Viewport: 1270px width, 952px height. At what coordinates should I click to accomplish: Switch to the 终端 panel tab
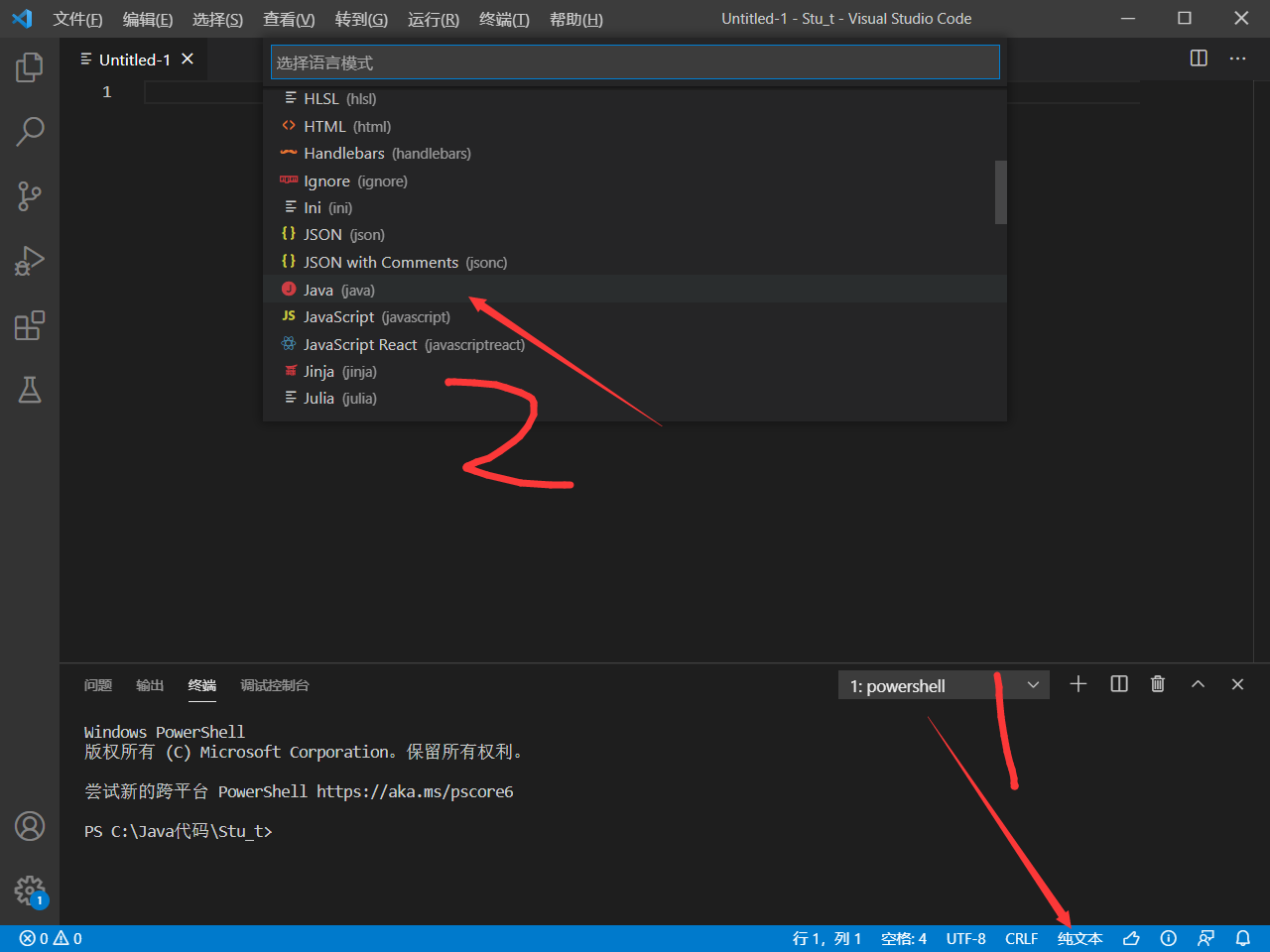pyautogui.click(x=202, y=685)
